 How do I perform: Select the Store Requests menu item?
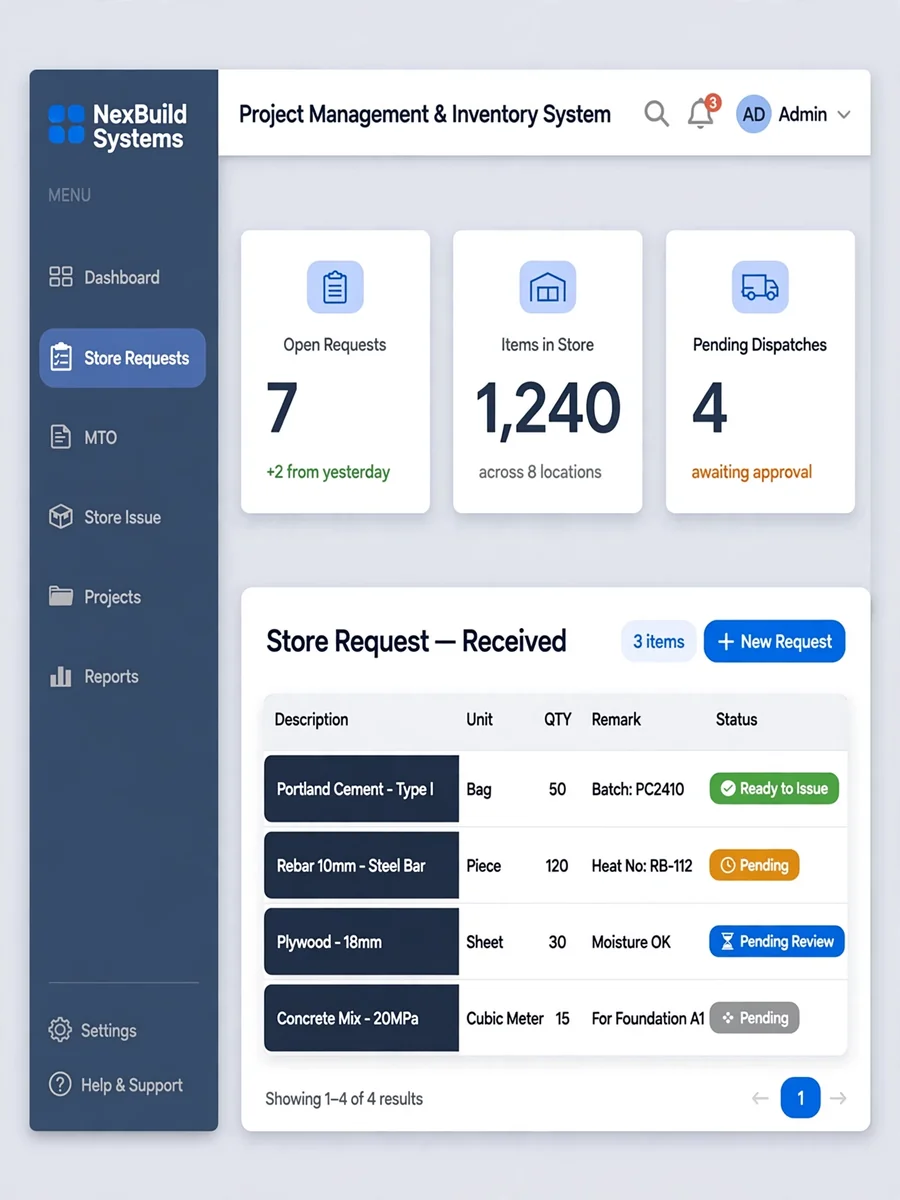pyautogui.click(x=122, y=357)
